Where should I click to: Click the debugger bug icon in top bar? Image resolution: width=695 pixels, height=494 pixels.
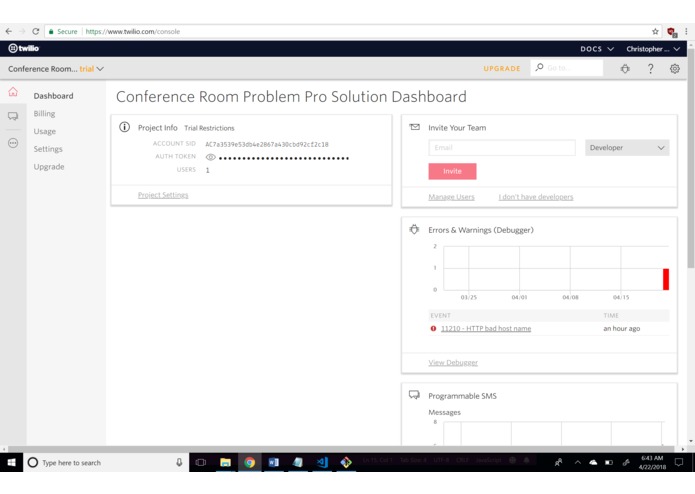coord(625,69)
